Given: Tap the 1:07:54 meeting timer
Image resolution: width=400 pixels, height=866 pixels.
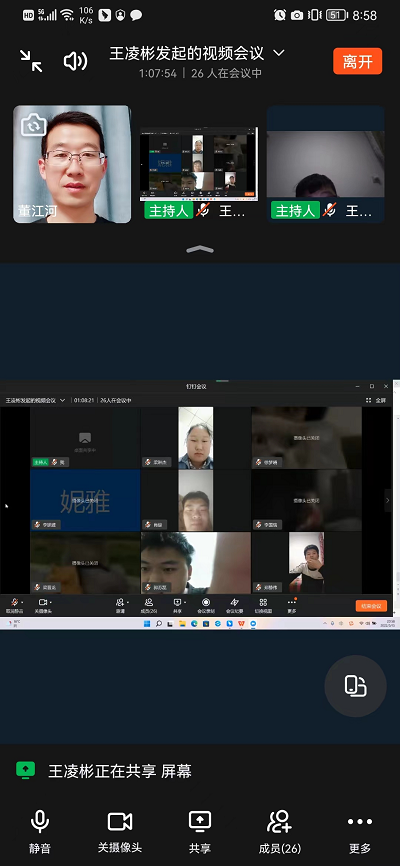Looking at the screenshot, I should (x=158, y=73).
